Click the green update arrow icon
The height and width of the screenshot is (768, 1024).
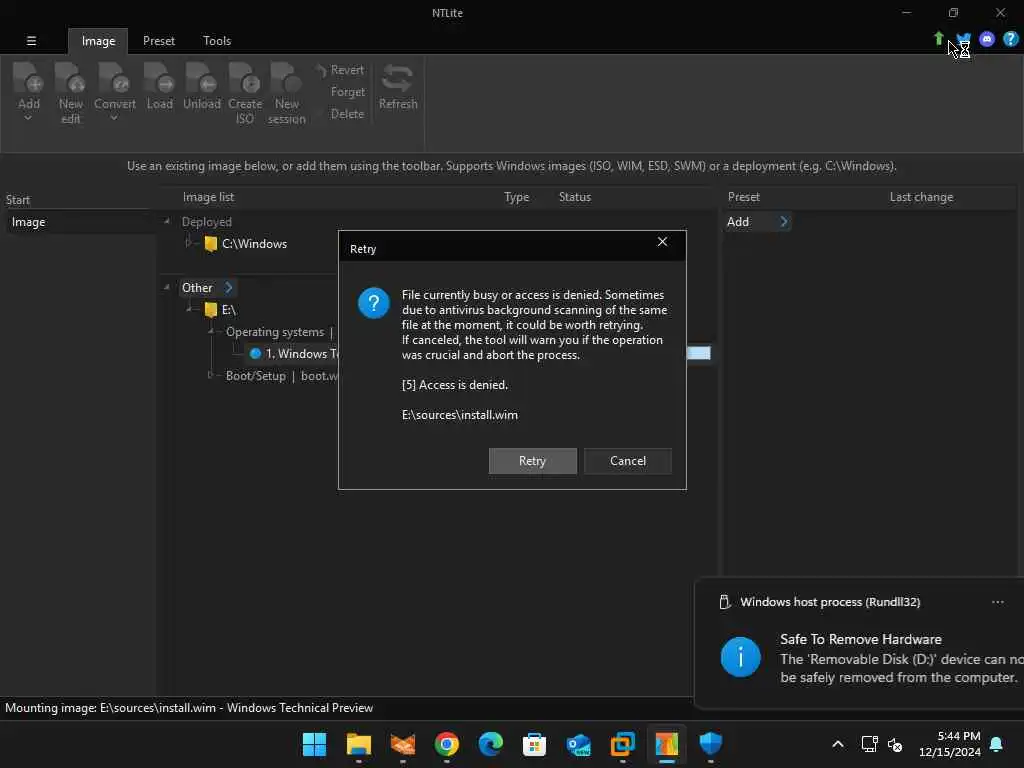[x=938, y=39]
